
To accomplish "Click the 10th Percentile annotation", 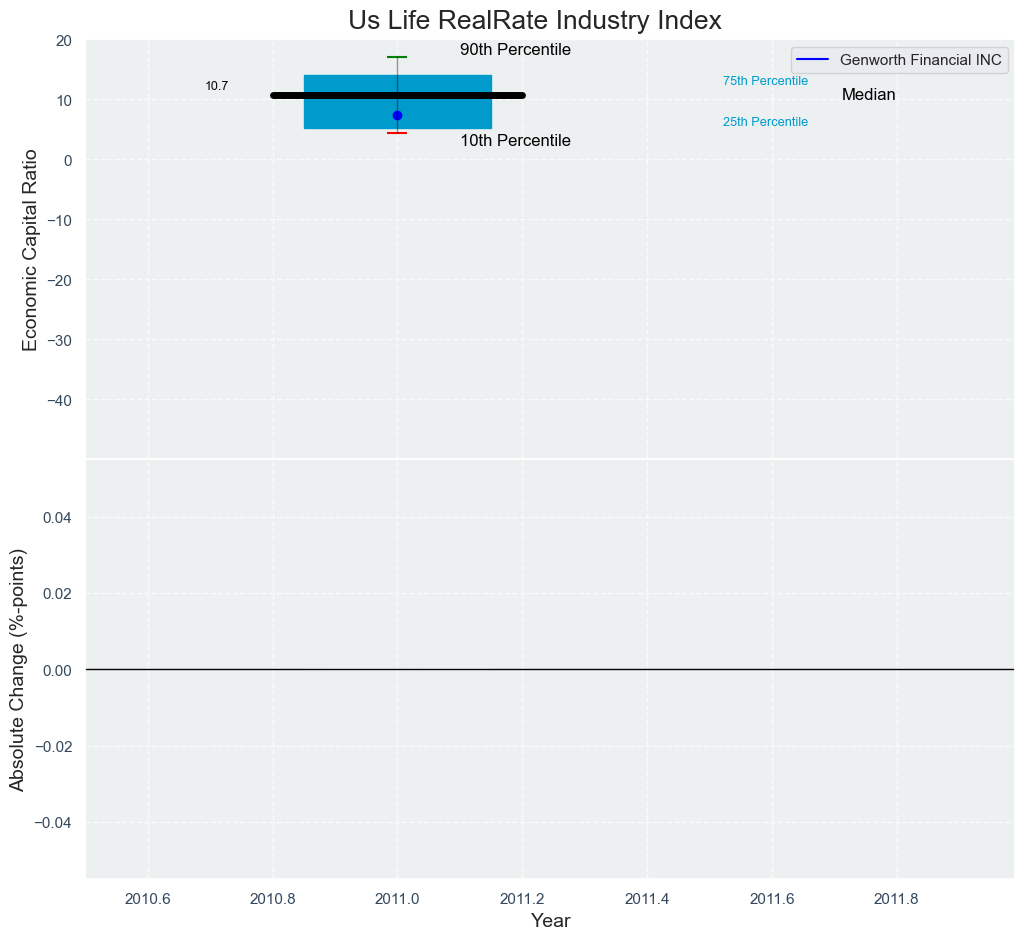I will click(x=515, y=141).
